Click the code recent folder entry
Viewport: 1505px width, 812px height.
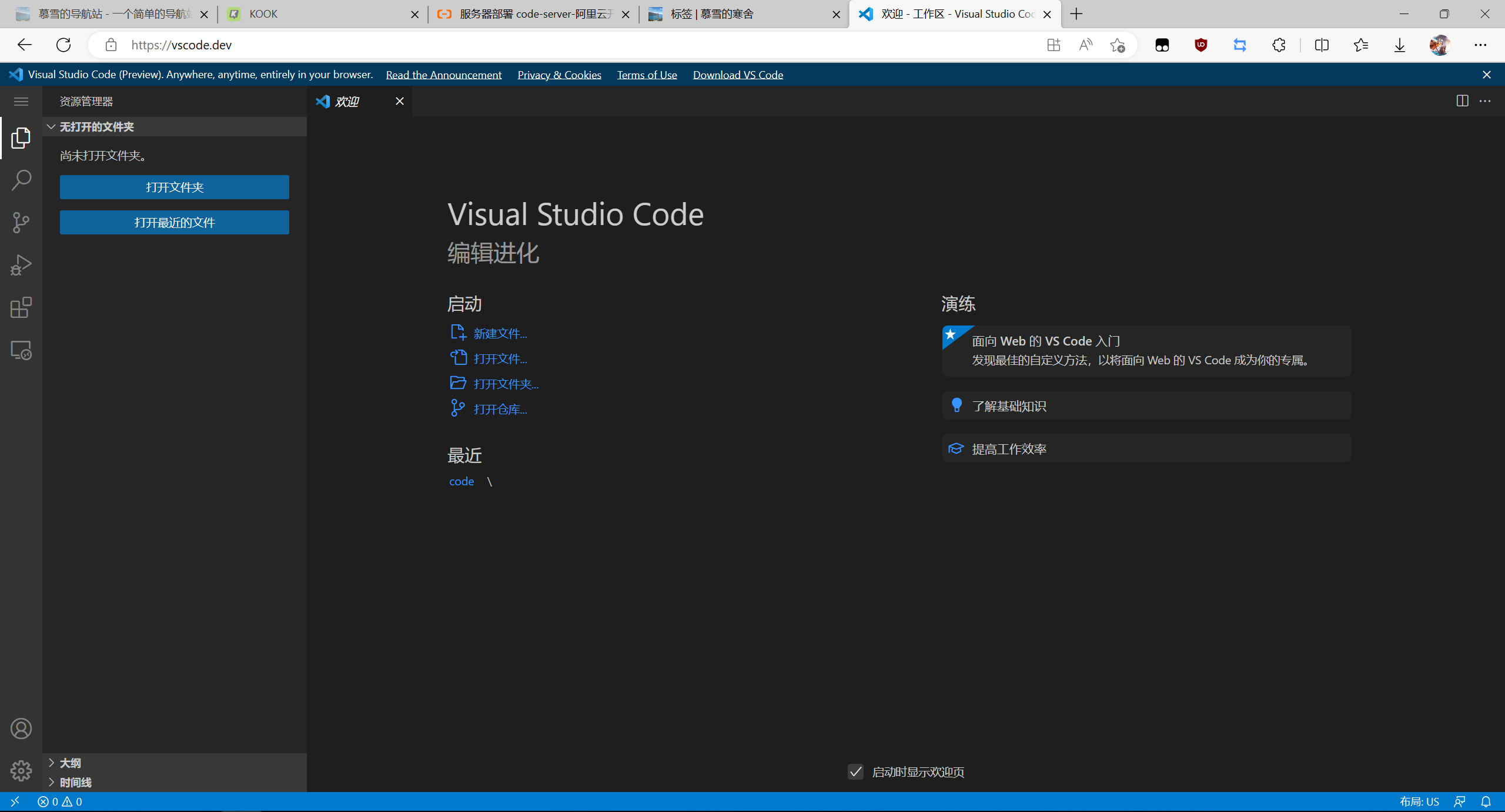(x=461, y=481)
